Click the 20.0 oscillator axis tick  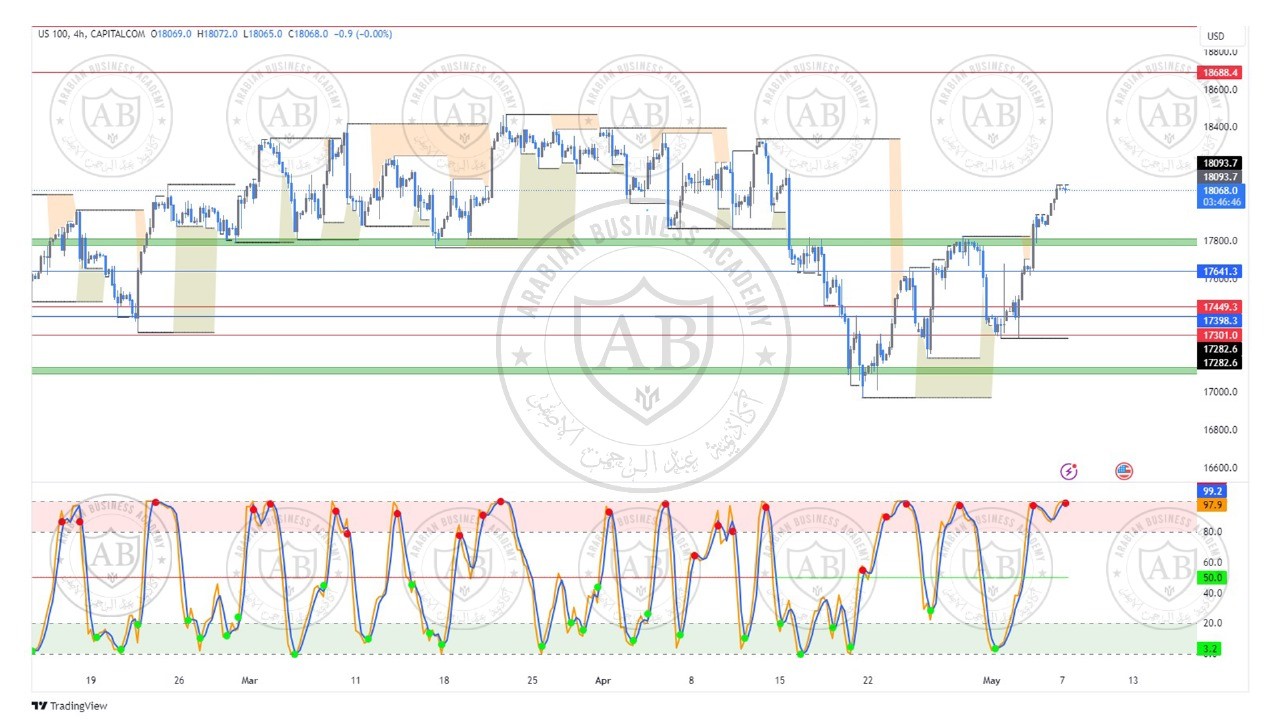[x=1212, y=623]
